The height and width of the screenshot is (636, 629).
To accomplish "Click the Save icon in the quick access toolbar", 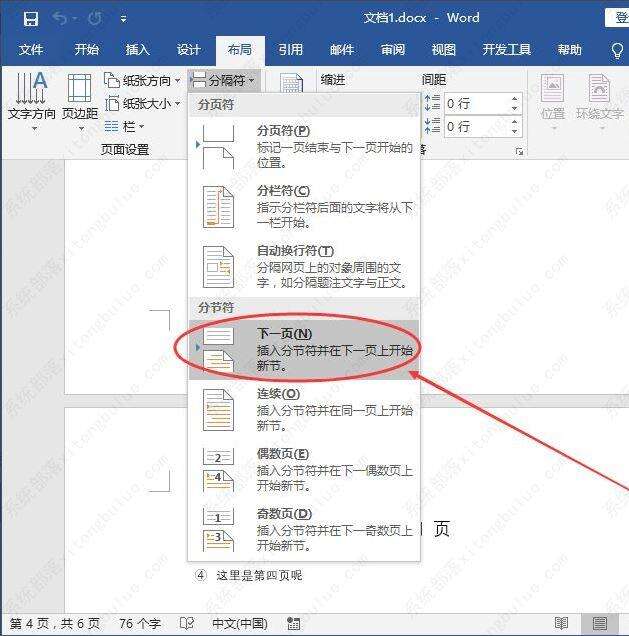I will [31, 19].
